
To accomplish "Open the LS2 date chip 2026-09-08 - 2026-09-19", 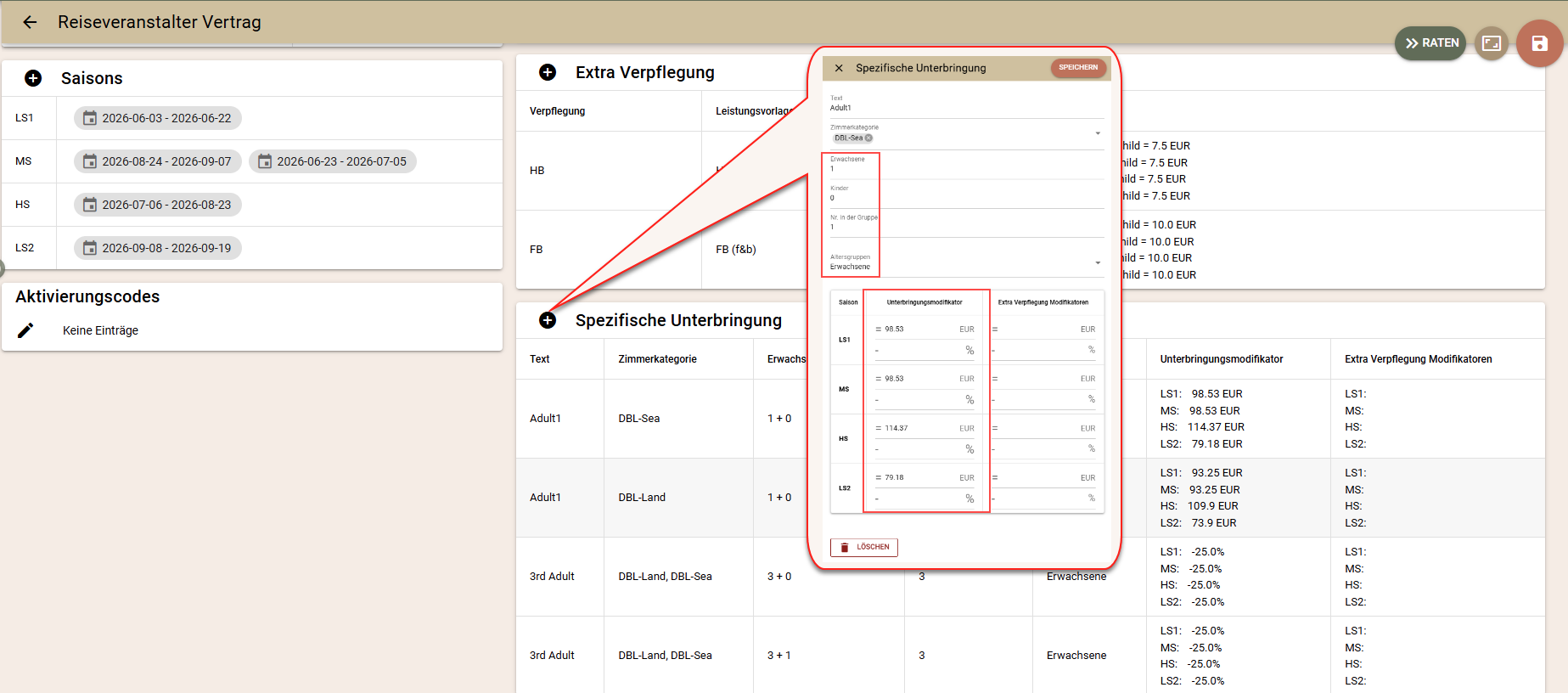I will 157,248.
